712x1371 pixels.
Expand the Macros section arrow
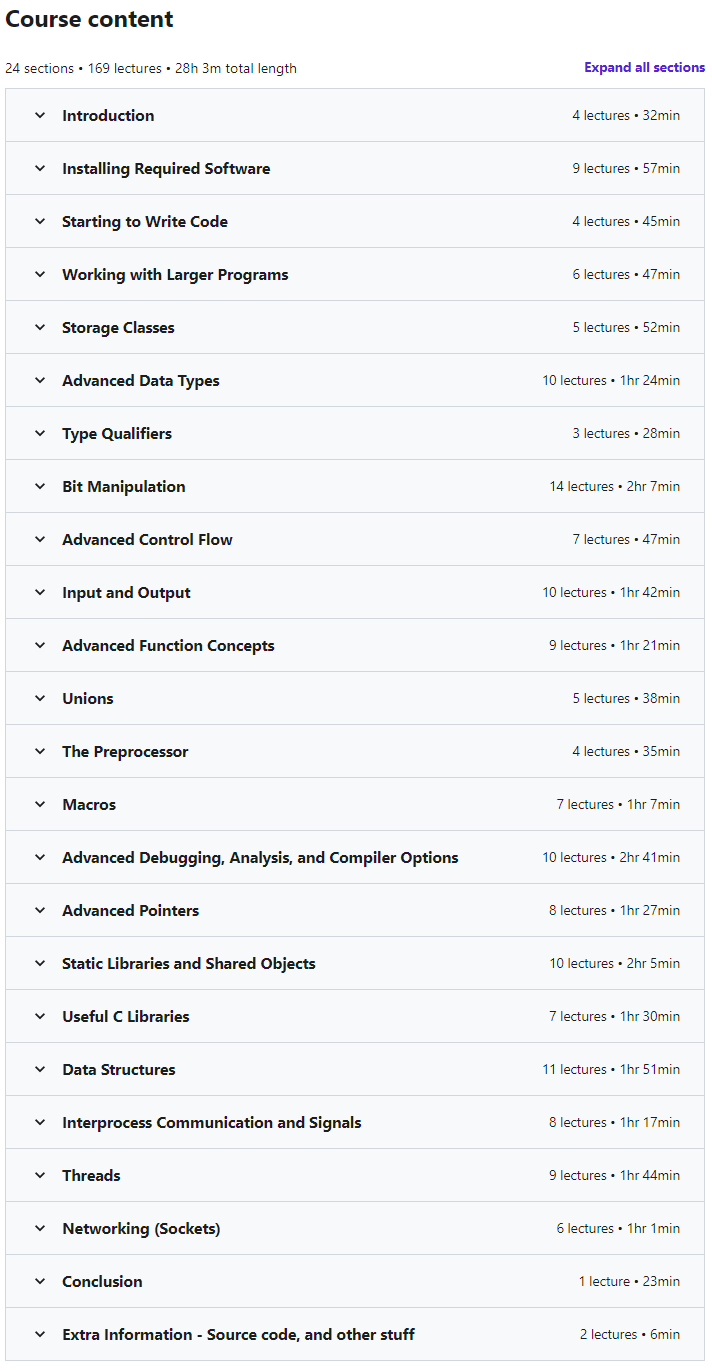tap(40, 804)
